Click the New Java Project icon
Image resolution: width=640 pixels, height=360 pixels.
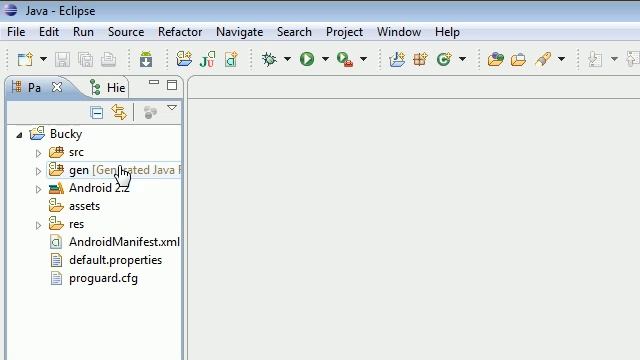(397, 60)
